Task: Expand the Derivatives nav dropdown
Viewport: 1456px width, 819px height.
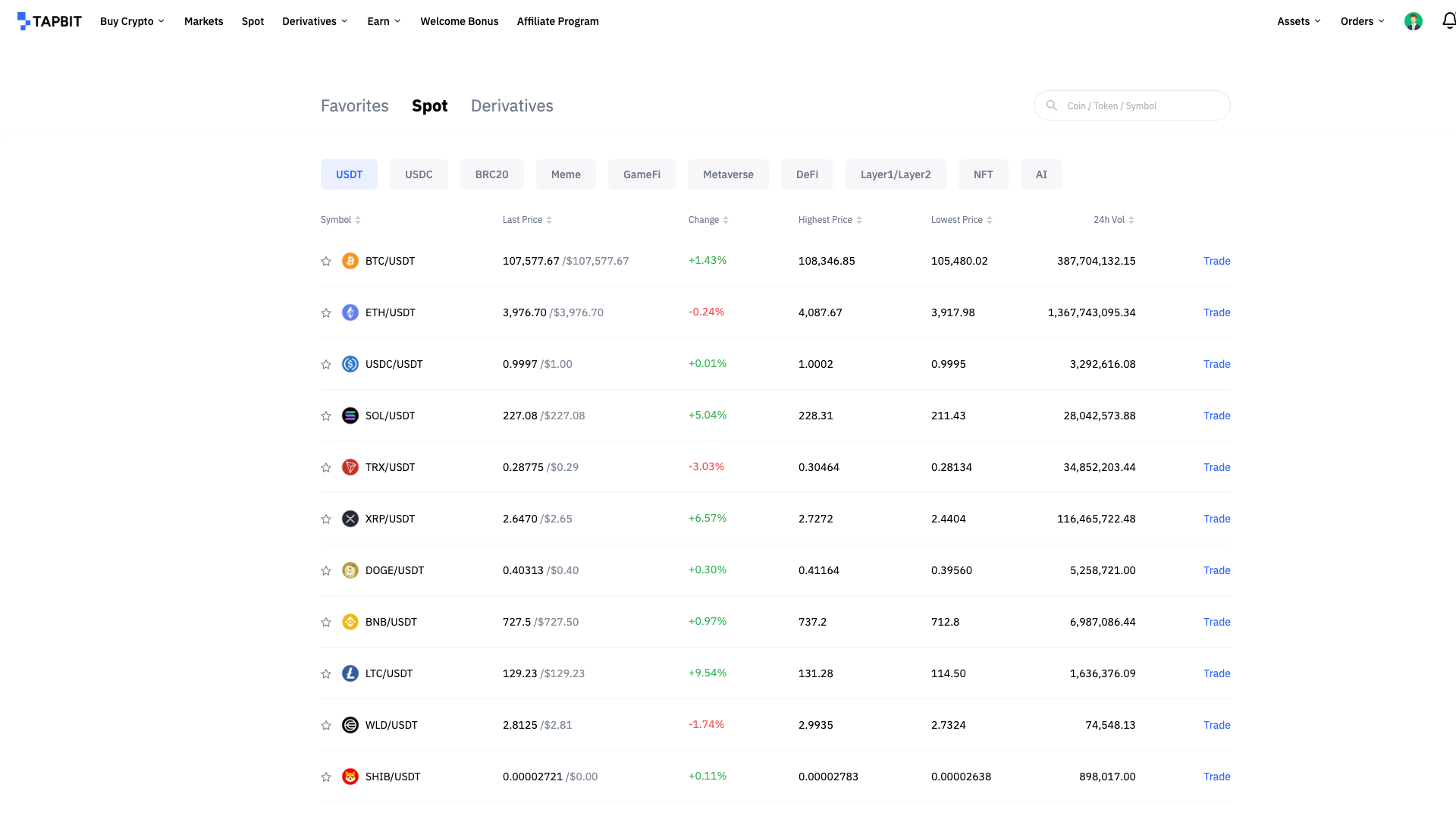Action: [315, 21]
